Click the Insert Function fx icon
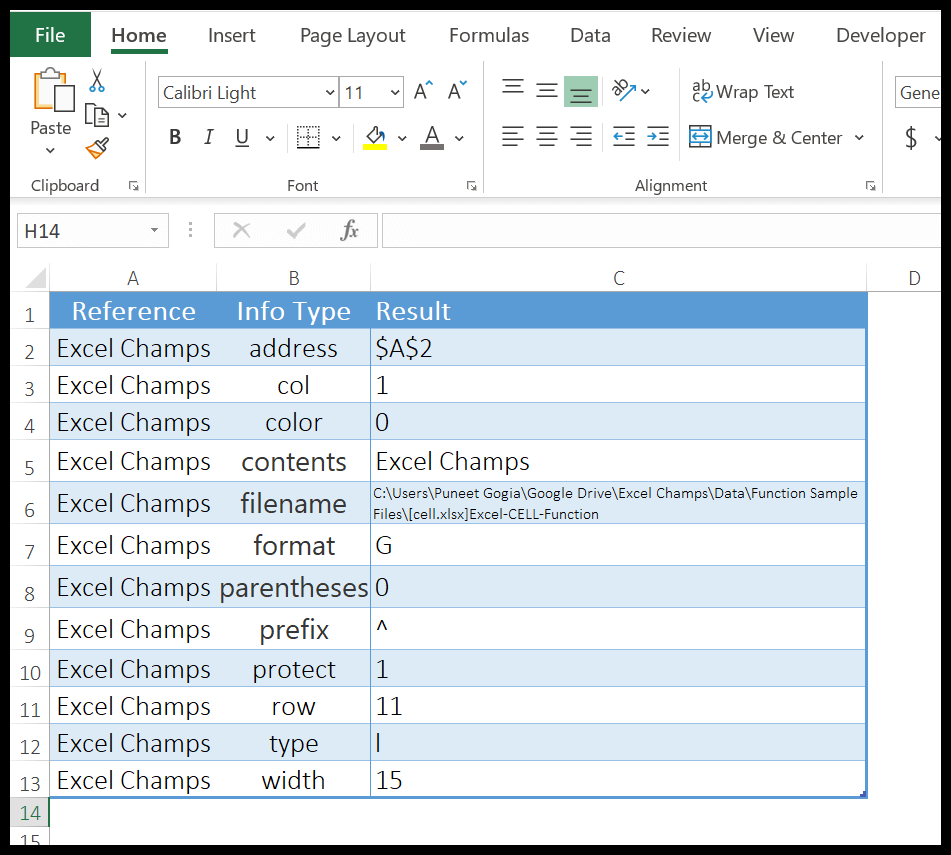951x855 pixels. pyautogui.click(x=349, y=230)
